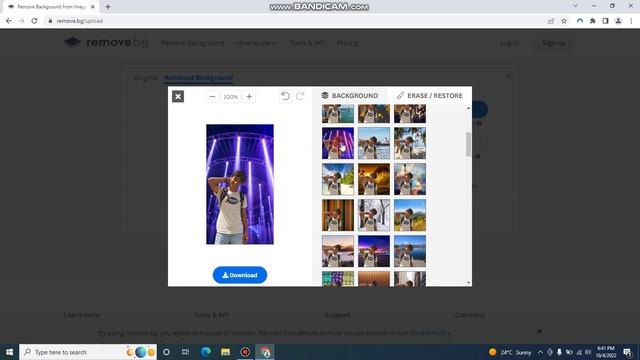640x360 pixels.
Task: Select the purple night city background thumbnail
Action: [x=374, y=251]
